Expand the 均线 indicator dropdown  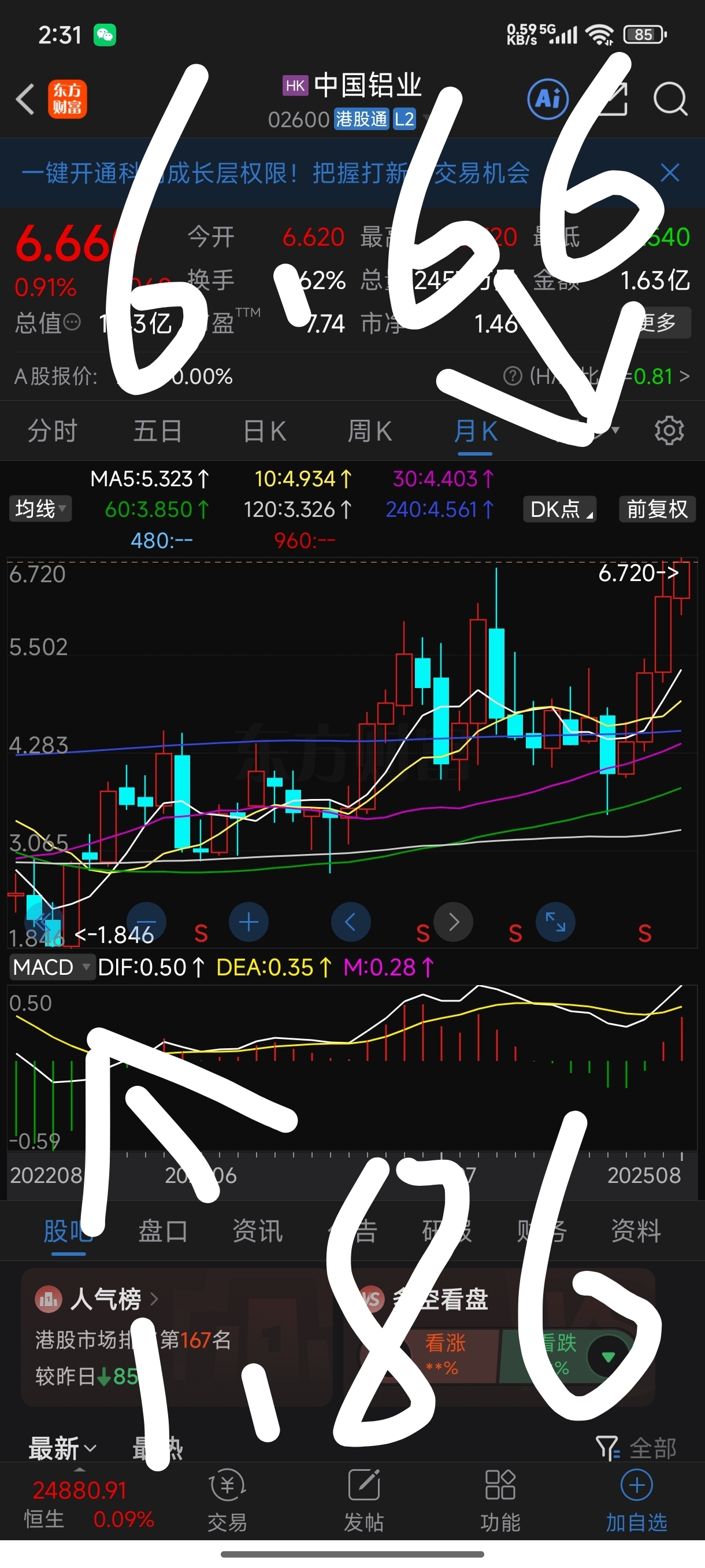[40, 509]
